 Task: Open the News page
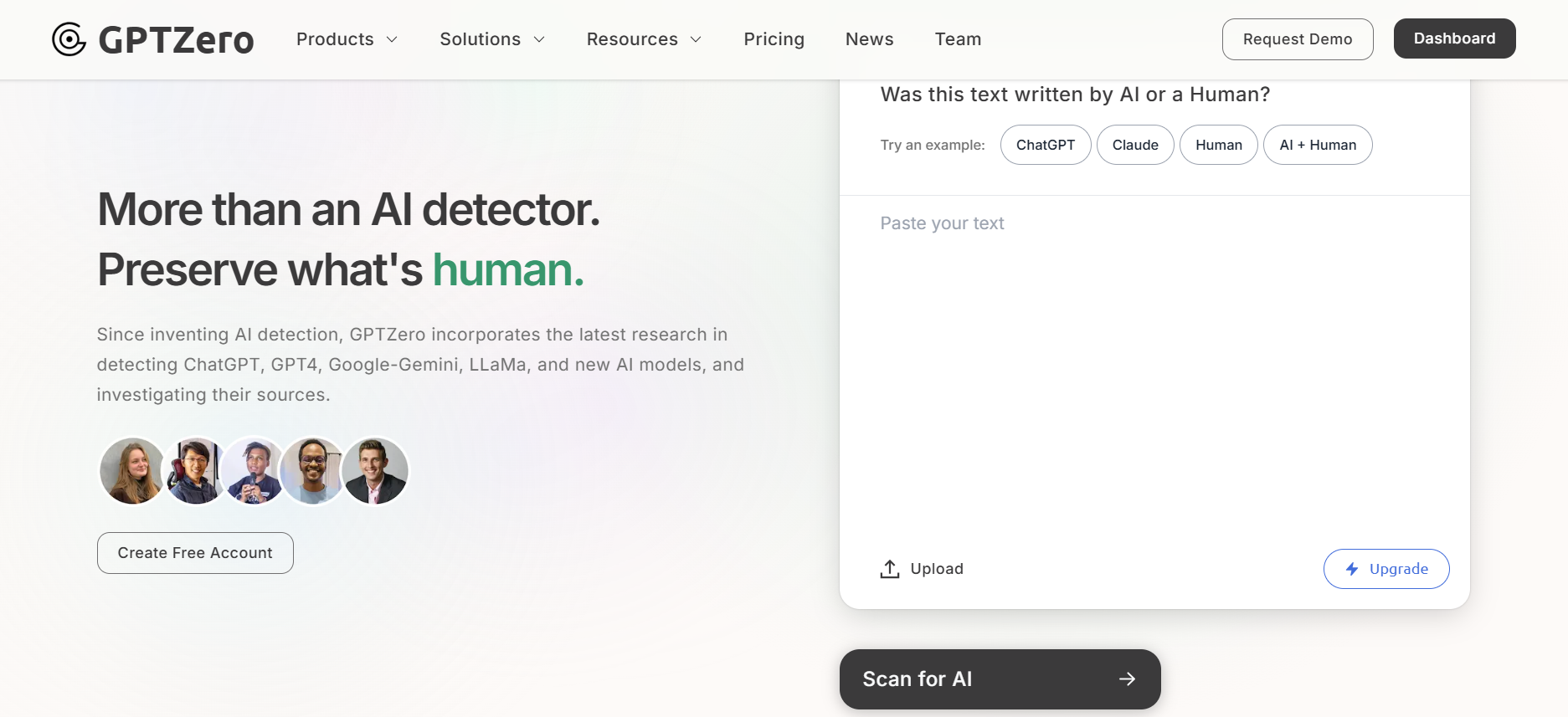[870, 39]
